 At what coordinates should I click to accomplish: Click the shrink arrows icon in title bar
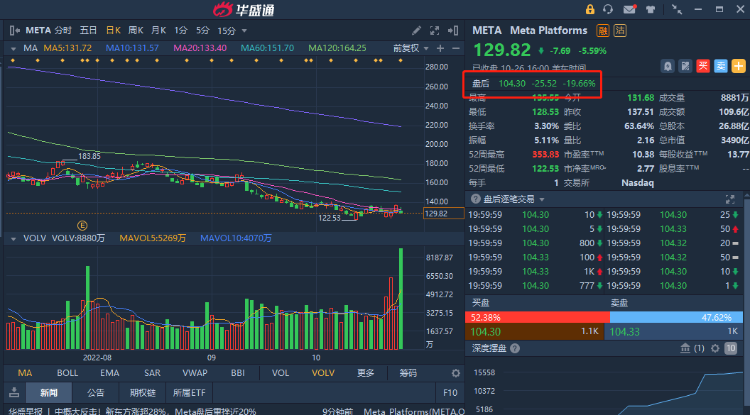677,9
